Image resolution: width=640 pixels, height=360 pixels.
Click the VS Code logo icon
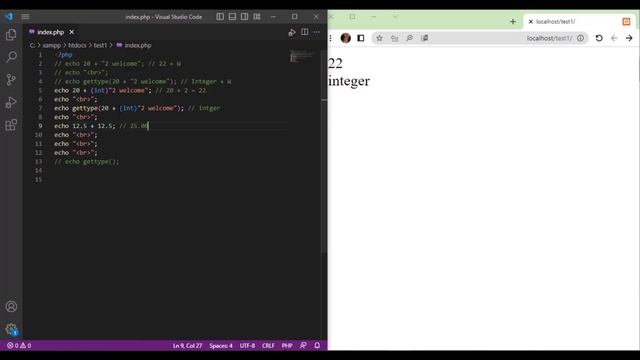[x=9, y=16]
